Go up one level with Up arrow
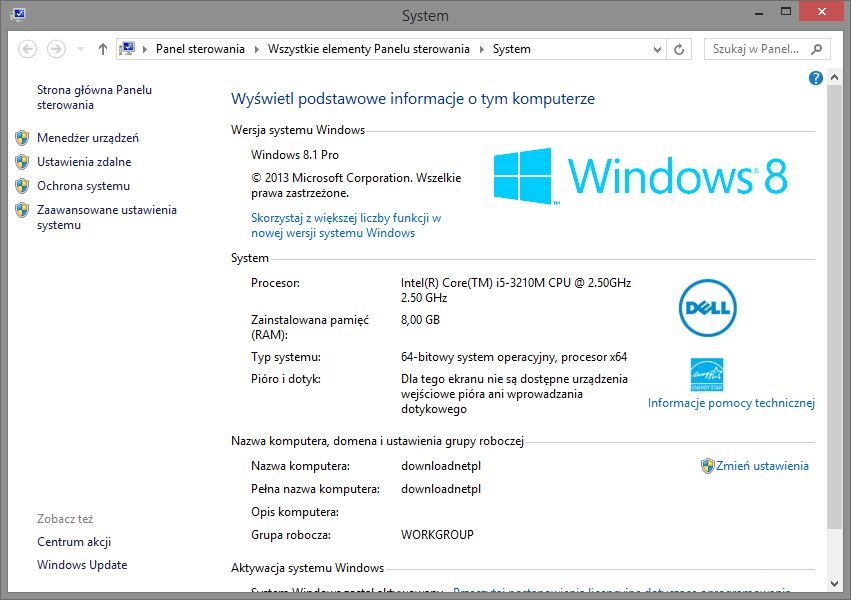Screen dimensions: 851x600 pos(103,49)
